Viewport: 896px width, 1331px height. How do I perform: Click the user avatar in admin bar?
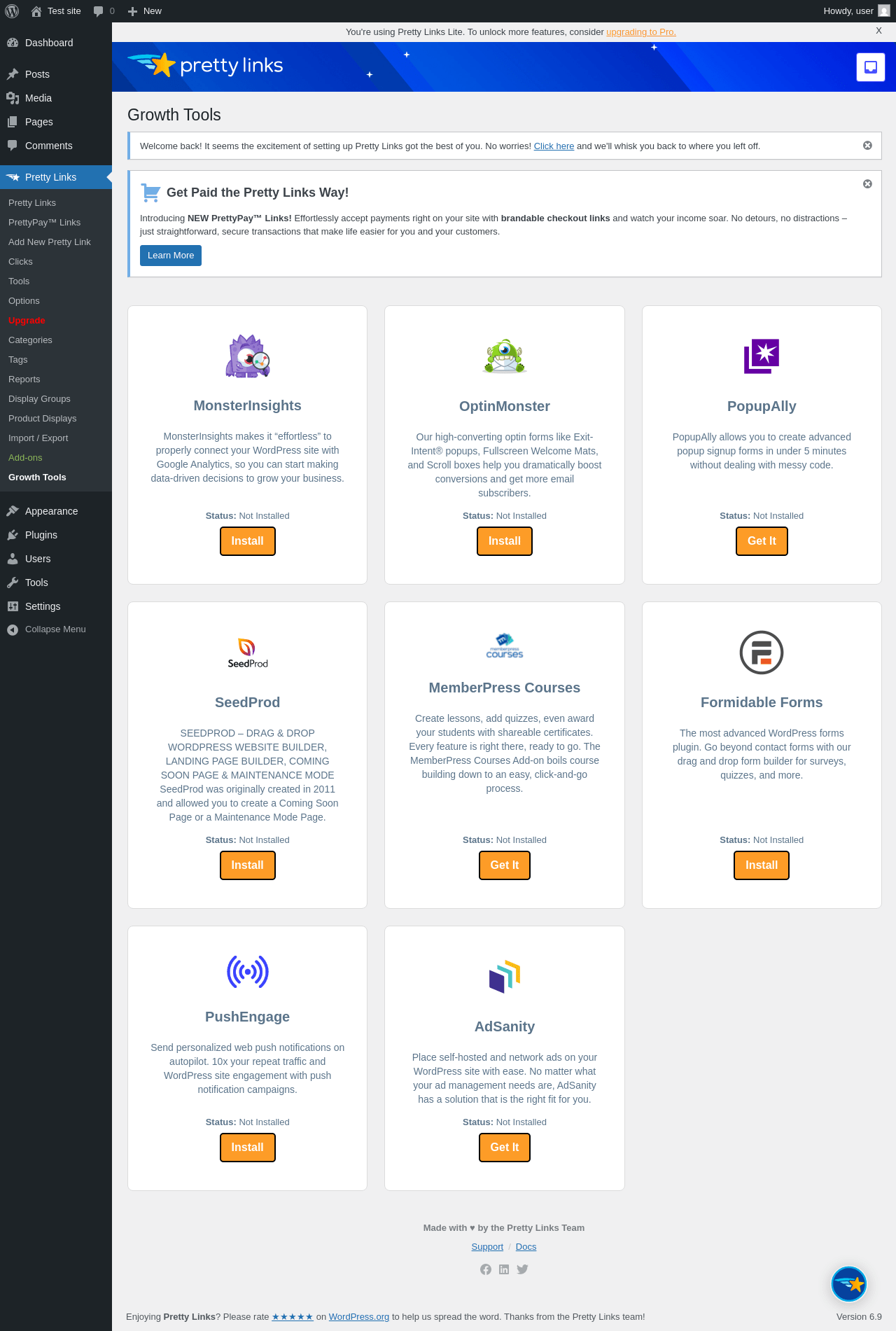pyautogui.click(x=884, y=11)
